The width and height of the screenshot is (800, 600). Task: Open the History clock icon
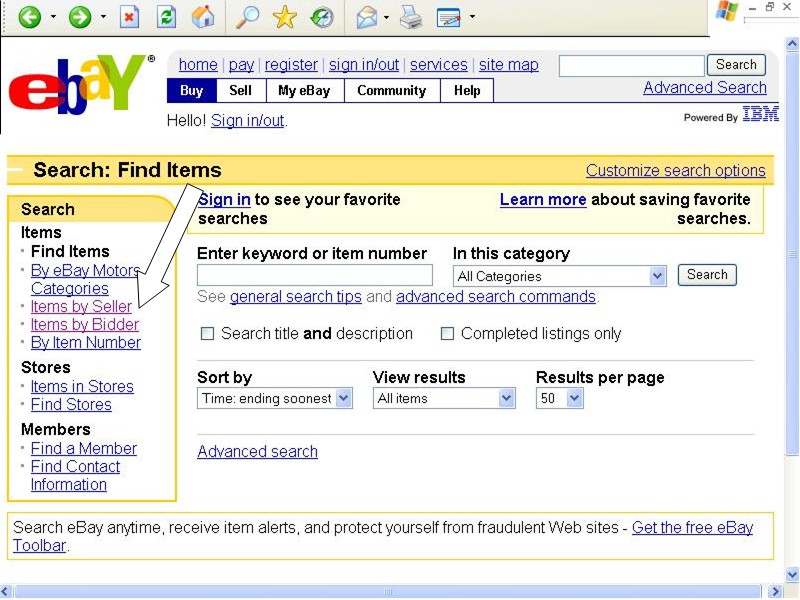322,17
